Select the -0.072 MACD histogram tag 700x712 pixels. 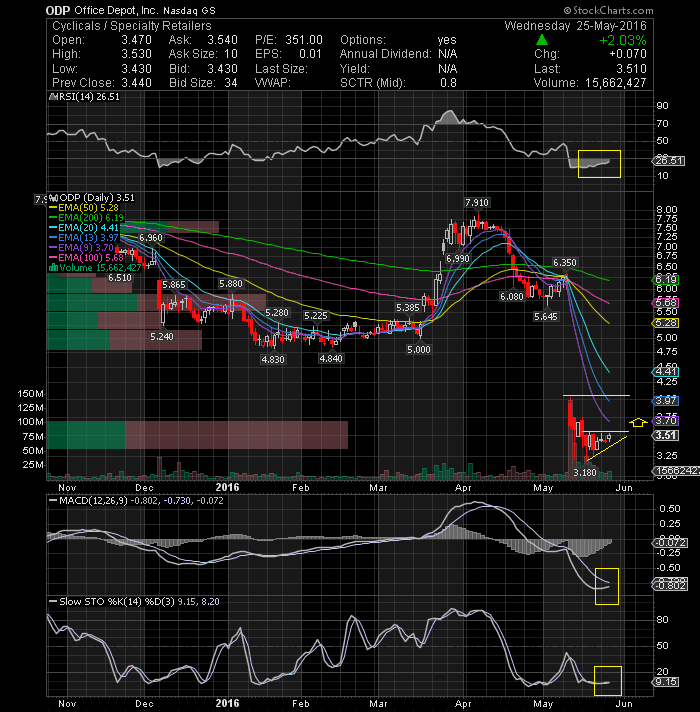click(x=670, y=543)
